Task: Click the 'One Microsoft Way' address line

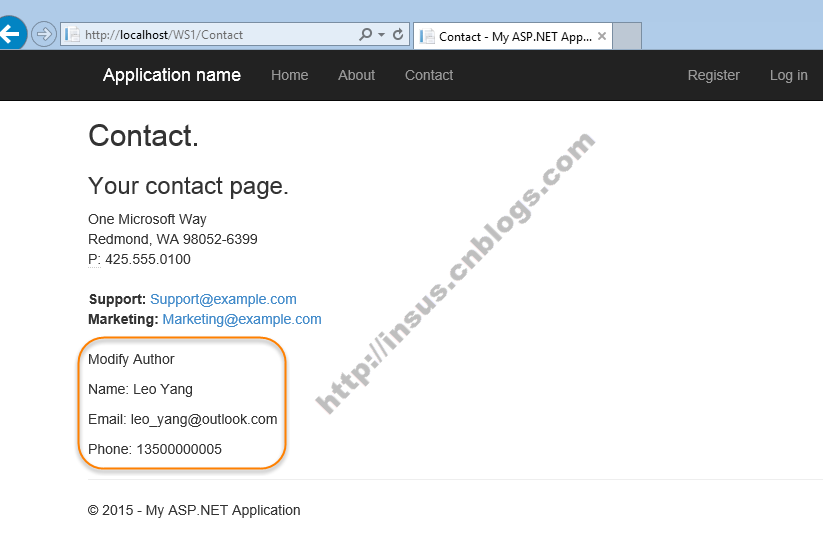Action: coord(147,219)
